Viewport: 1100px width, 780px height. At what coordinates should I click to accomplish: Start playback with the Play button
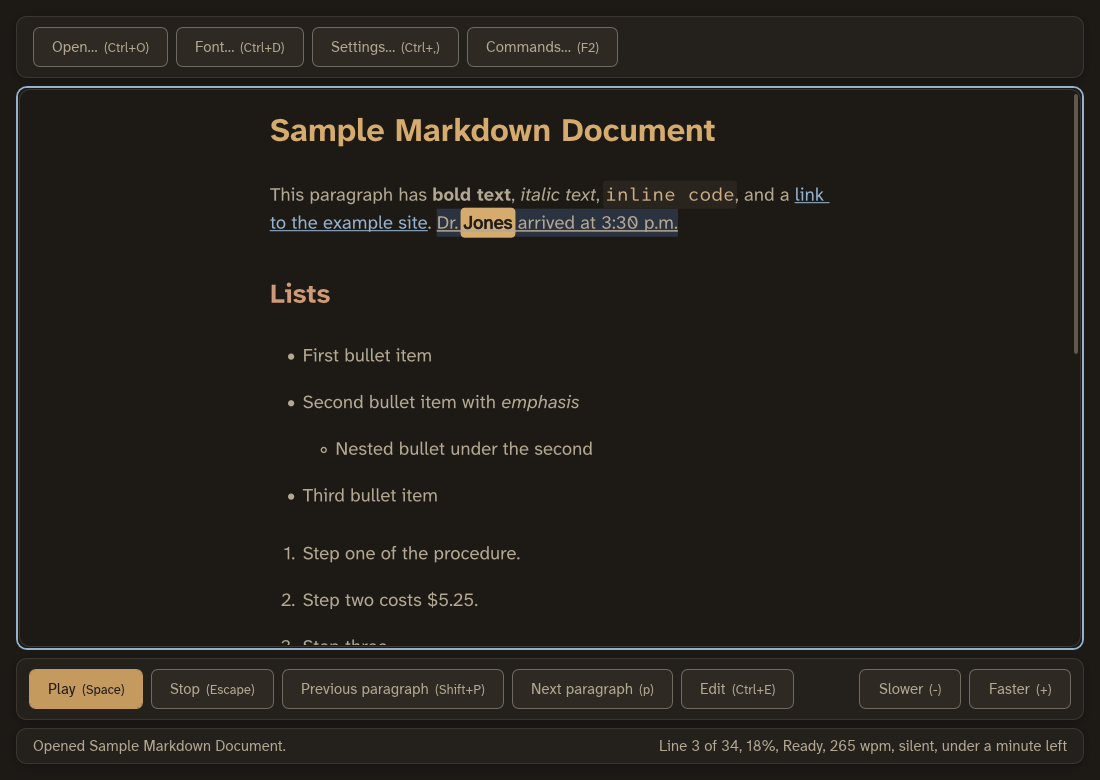tap(86, 689)
